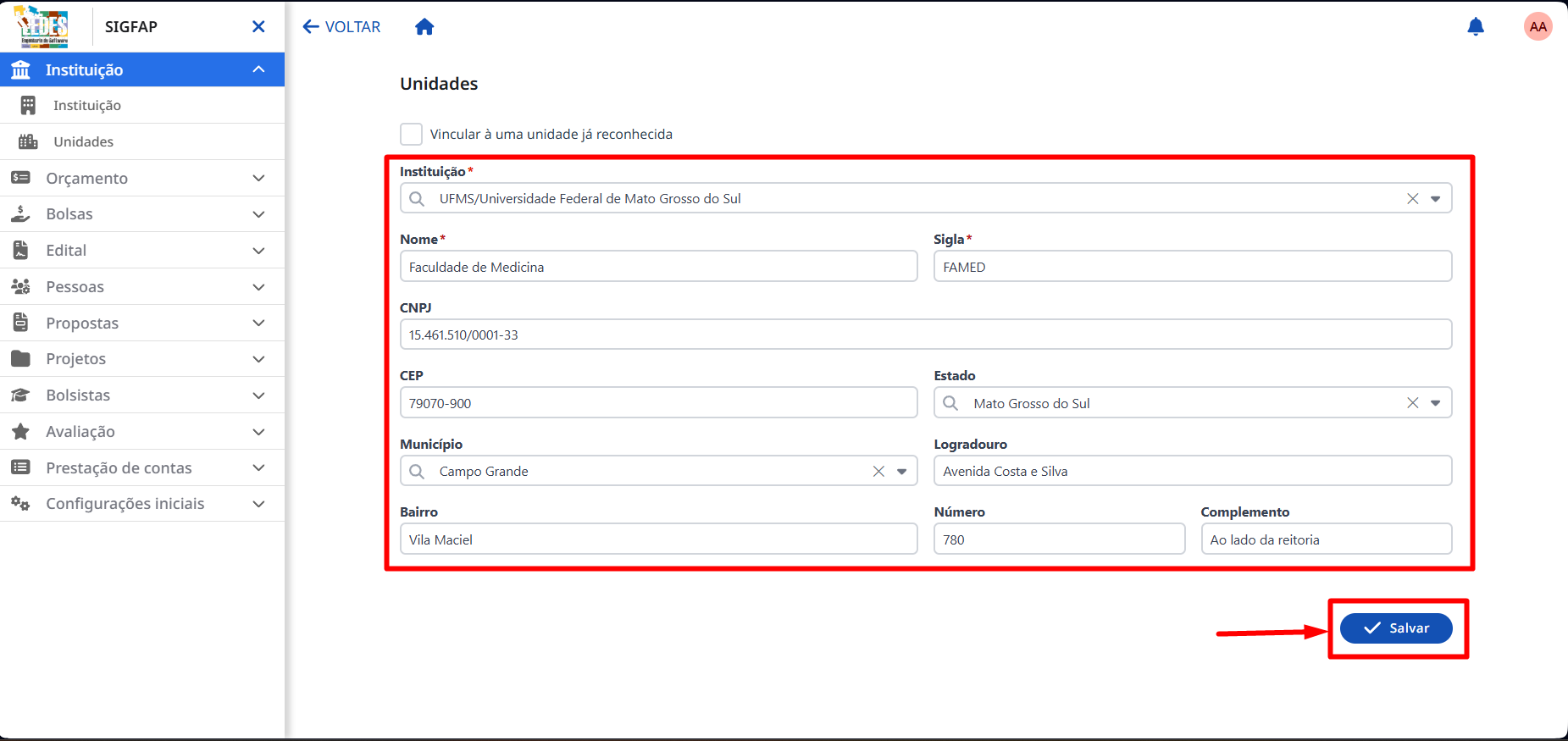The height and width of the screenshot is (741, 1568).
Task: Open the Instituição submenu item
Action: [x=142, y=105]
